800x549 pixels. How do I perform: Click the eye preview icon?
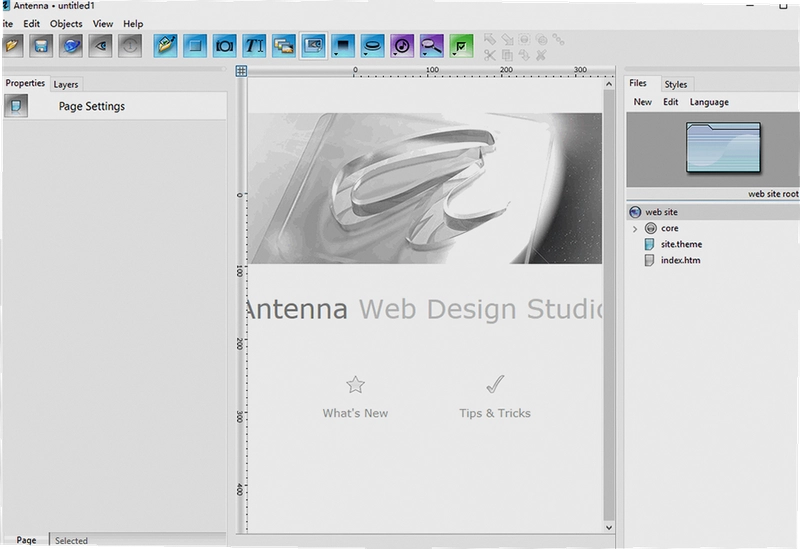tap(101, 46)
